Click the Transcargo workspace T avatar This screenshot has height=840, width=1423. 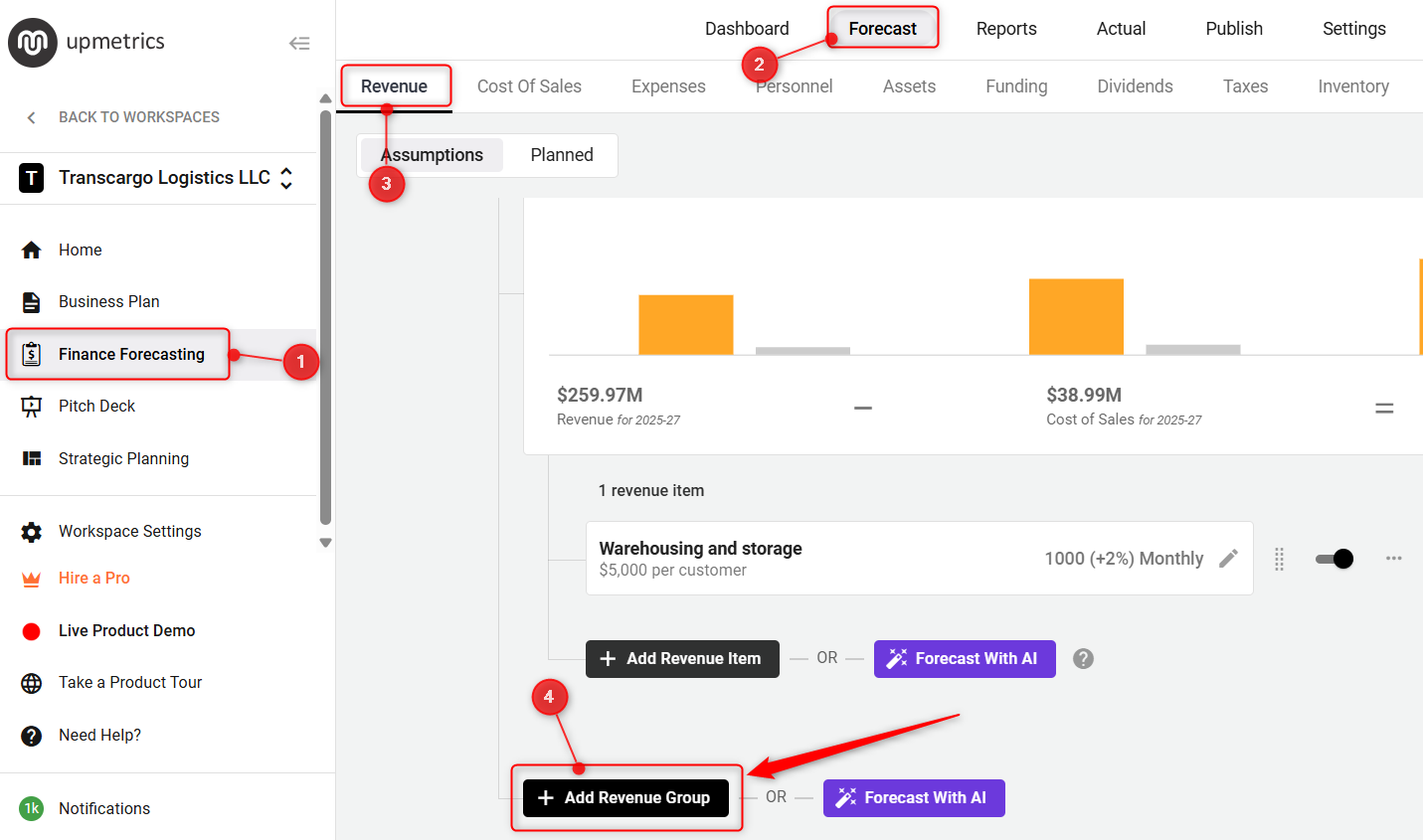[x=32, y=178]
